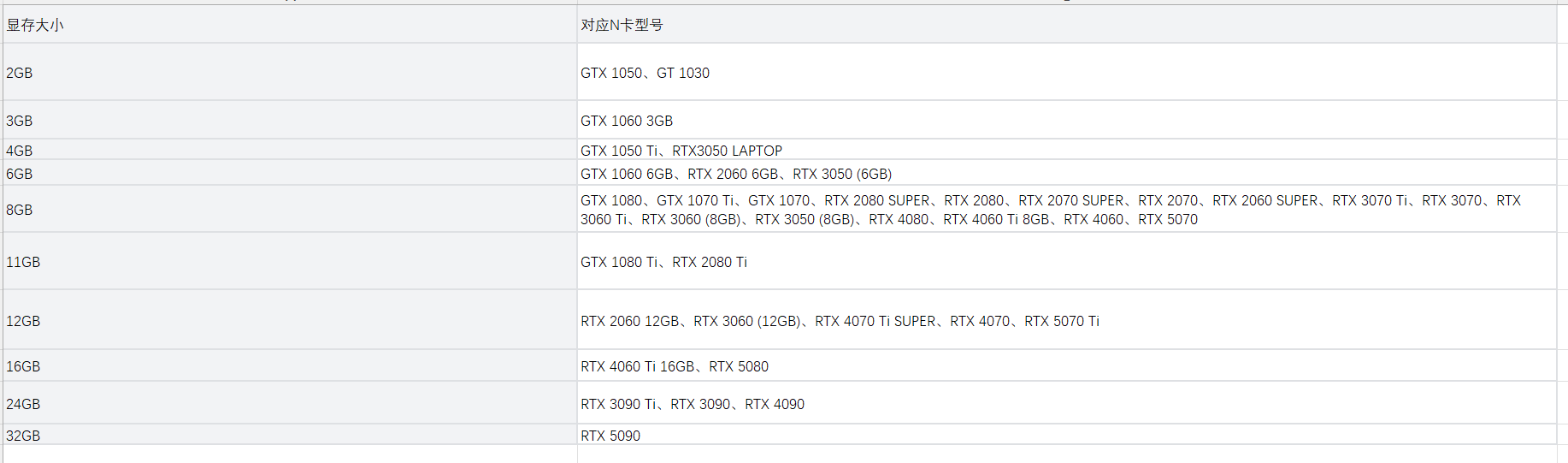Screen dimensions: 1568x463
Task: Select the cell with RTX3050 LAPTOP
Action: (x=1067, y=150)
